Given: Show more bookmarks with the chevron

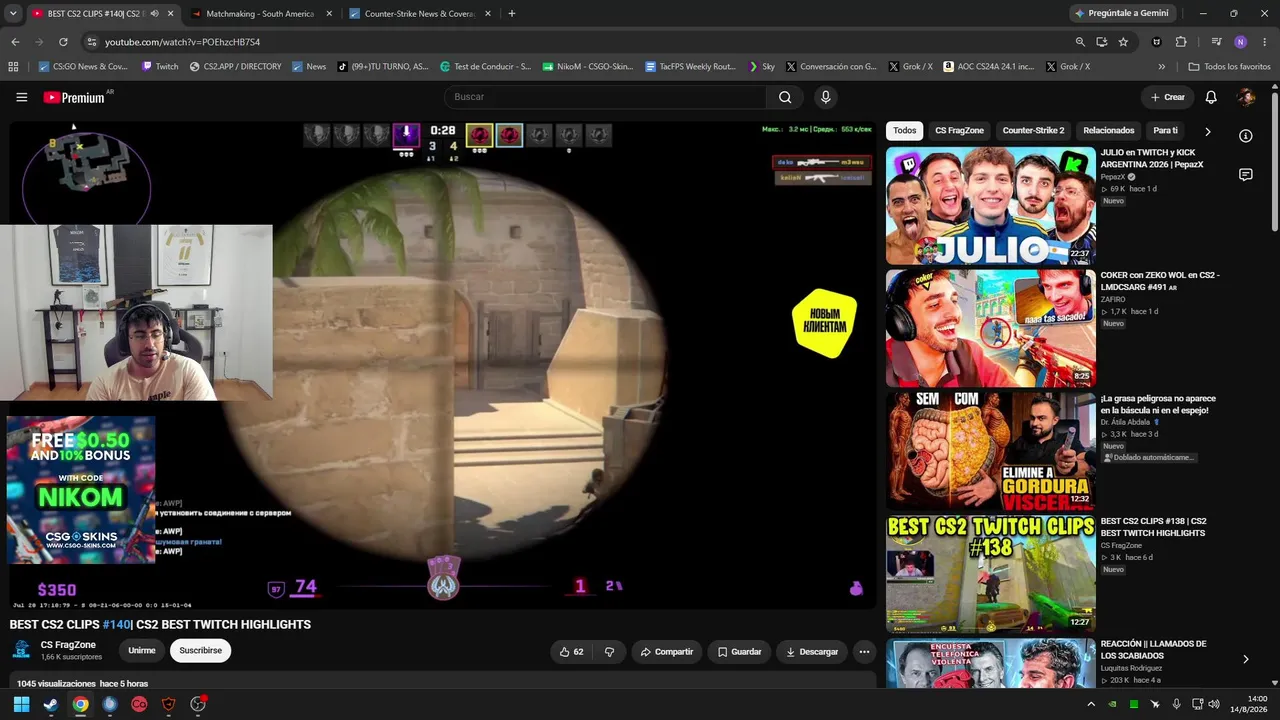Looking at the screenshot, I should pos(1162,67).
